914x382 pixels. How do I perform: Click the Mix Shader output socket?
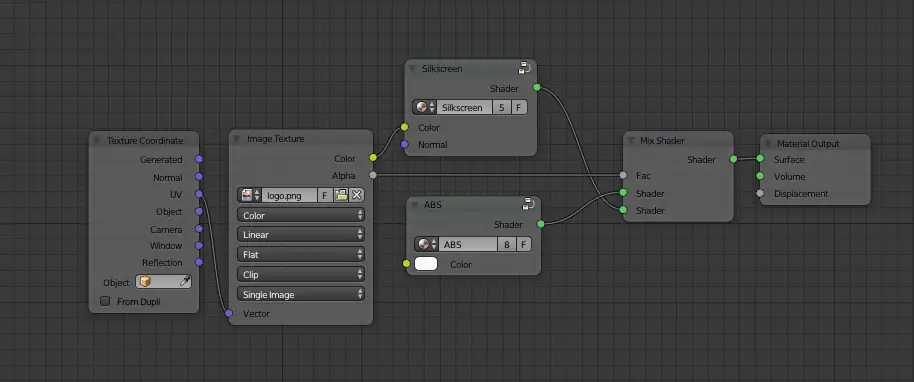point(733,159)
